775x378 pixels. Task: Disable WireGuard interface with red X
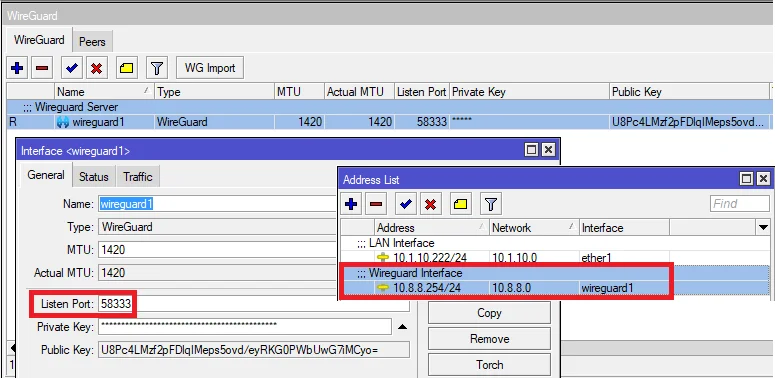coord(97,68)
